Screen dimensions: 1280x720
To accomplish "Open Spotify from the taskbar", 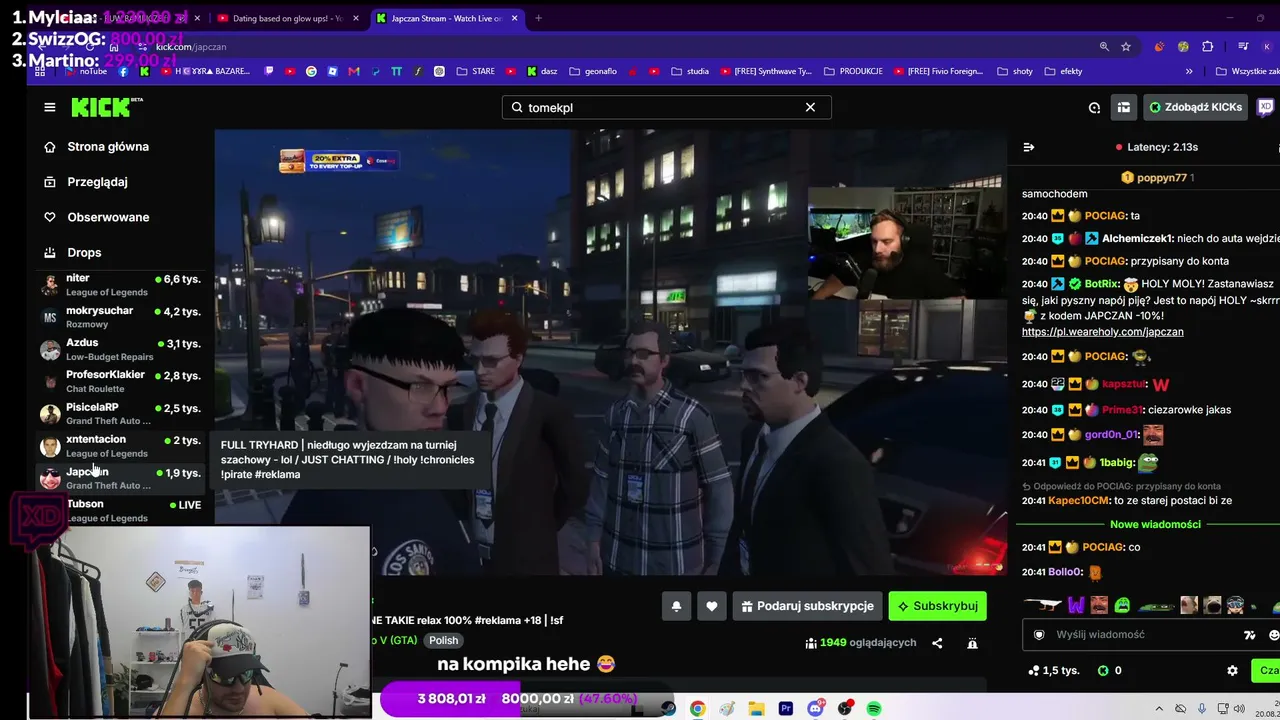I will pos(874,709).
